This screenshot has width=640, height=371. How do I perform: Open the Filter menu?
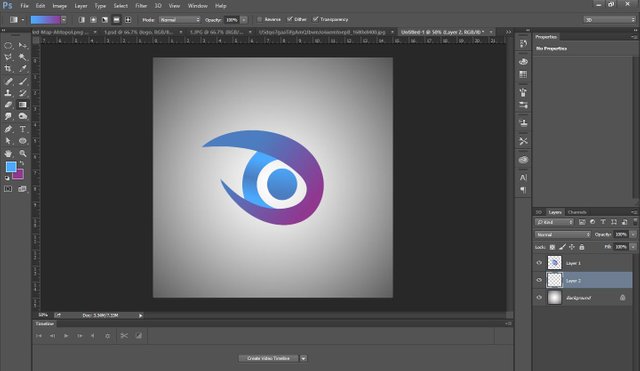click(x=141, y=6)
